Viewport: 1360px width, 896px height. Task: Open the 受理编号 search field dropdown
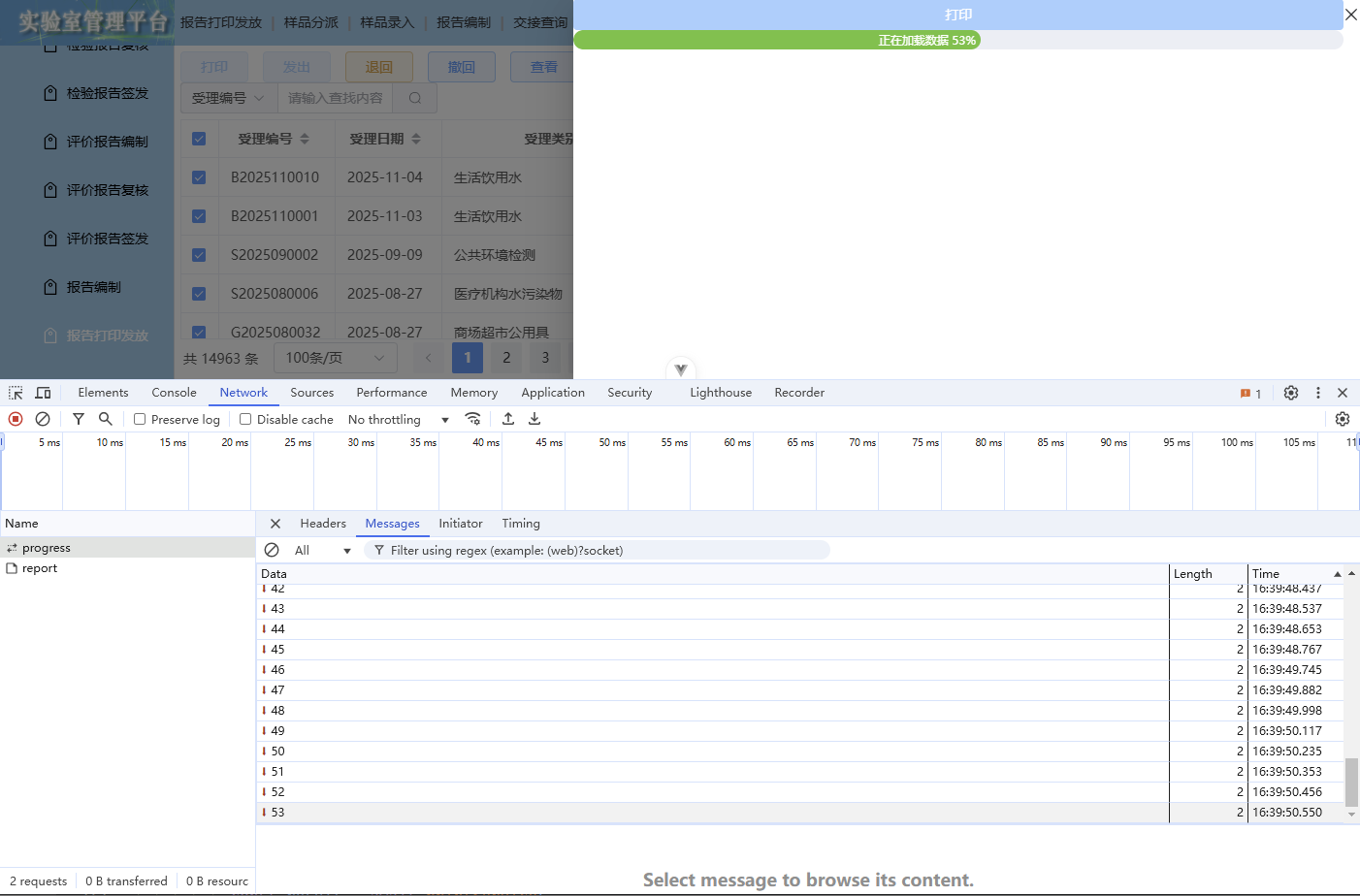point(227,98)
